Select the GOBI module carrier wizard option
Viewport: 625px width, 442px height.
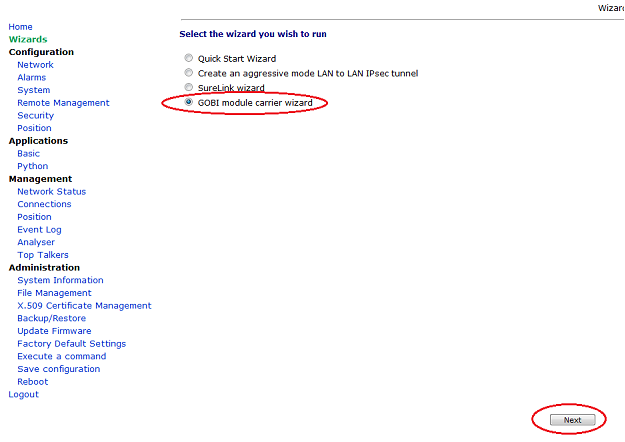(x=189, y=102)
